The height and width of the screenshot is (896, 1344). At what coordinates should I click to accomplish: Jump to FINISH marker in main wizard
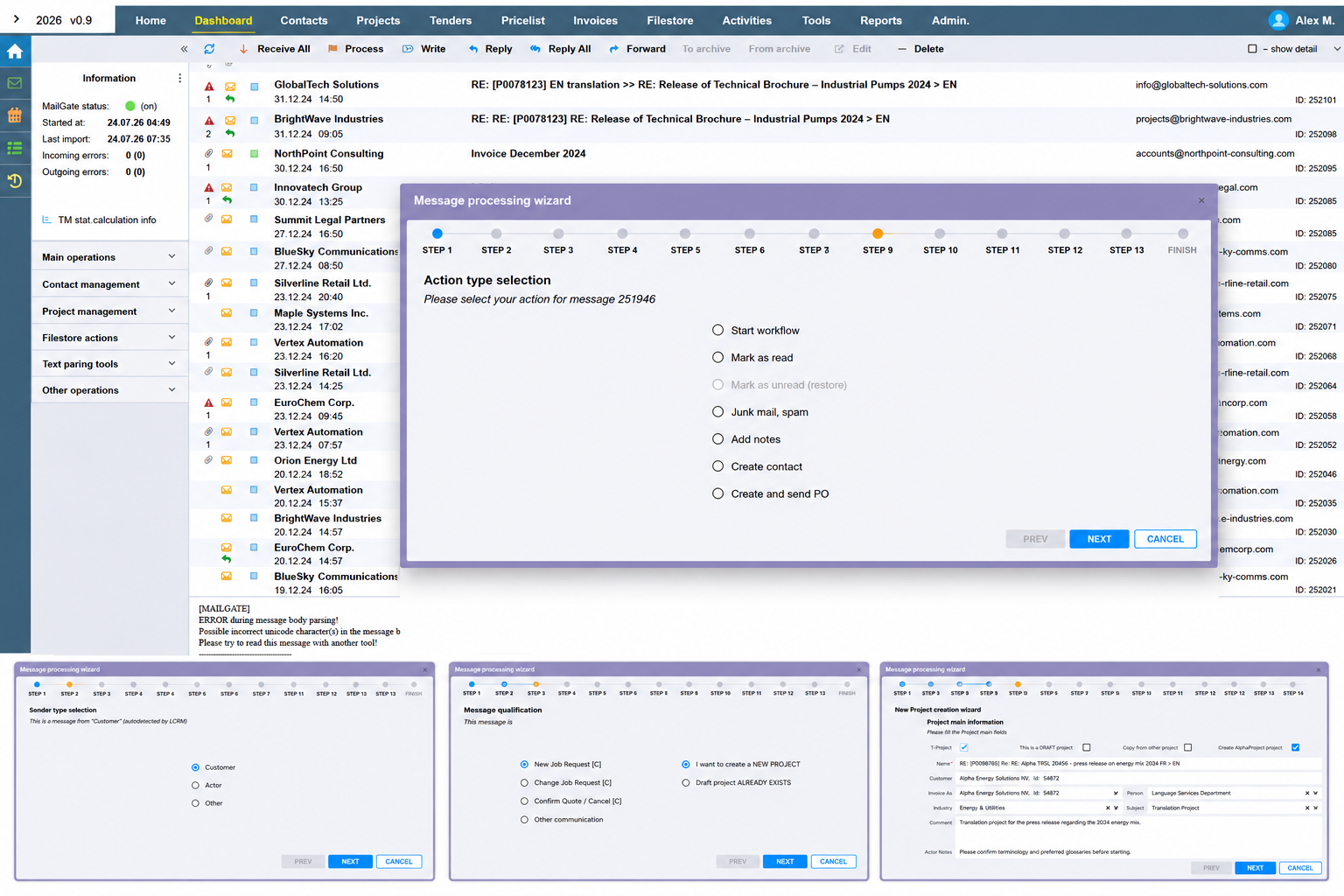(x=1183, y=234)
